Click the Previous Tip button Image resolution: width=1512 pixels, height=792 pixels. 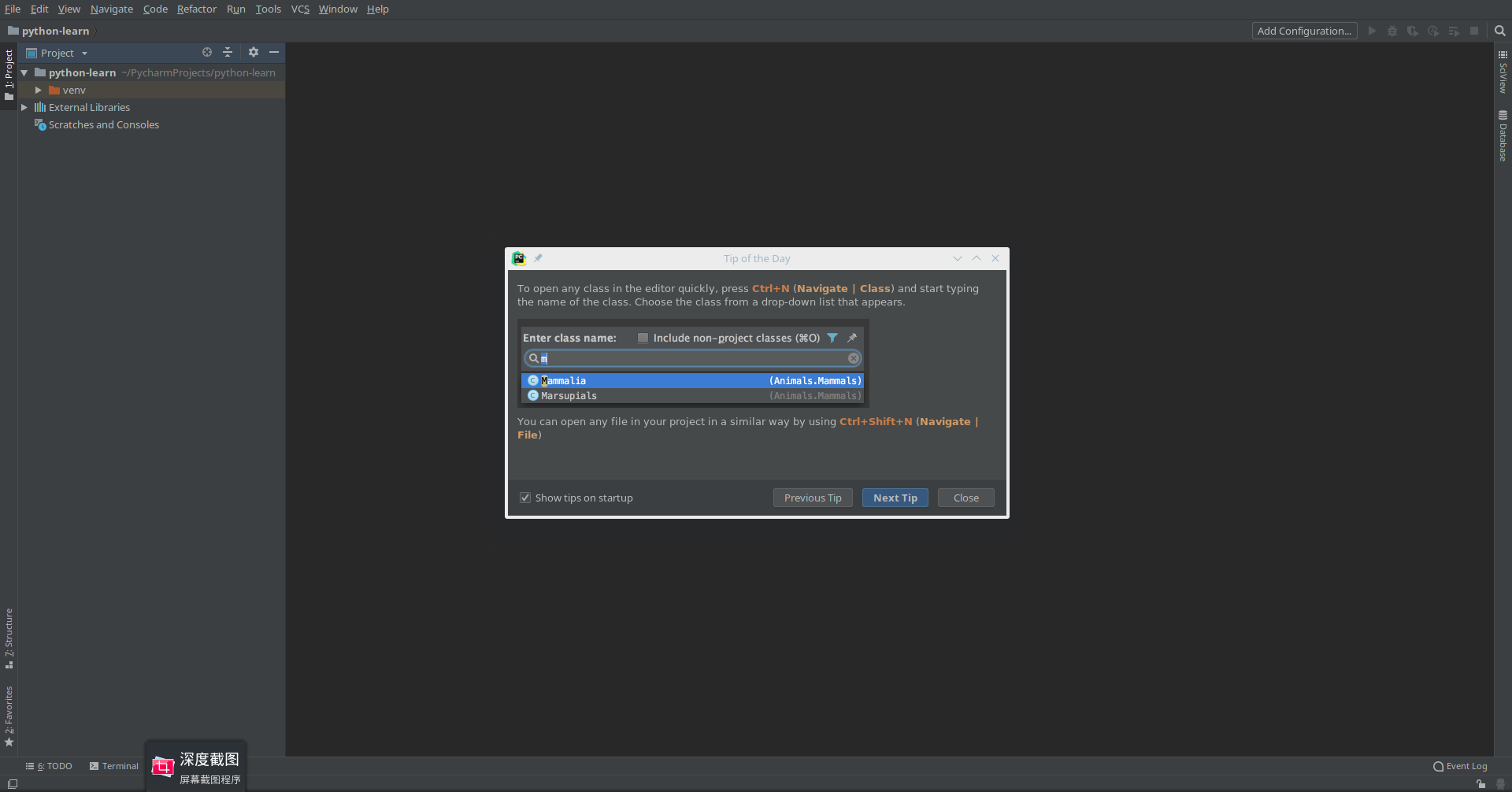click(813, 498)
